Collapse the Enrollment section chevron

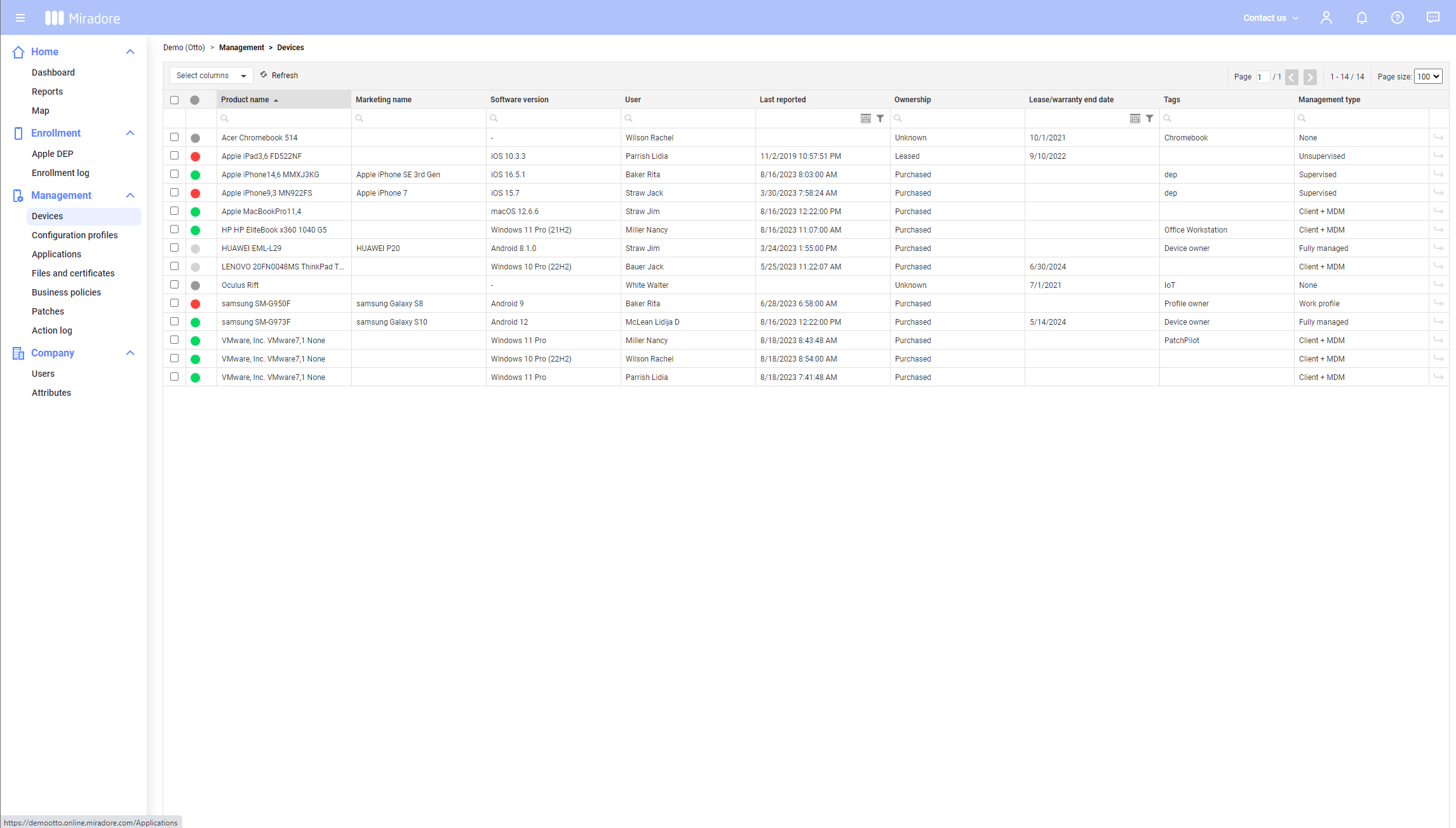click(x=130, y=133)
